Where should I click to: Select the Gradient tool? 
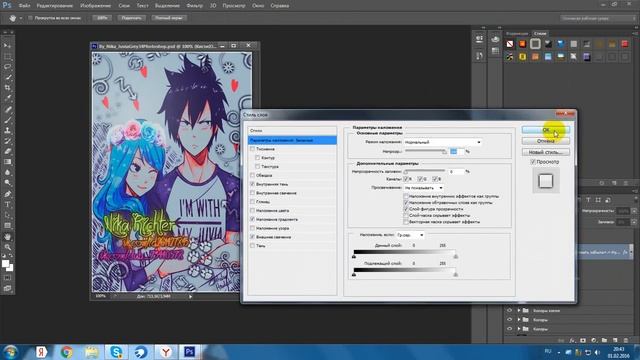point(7,162)
